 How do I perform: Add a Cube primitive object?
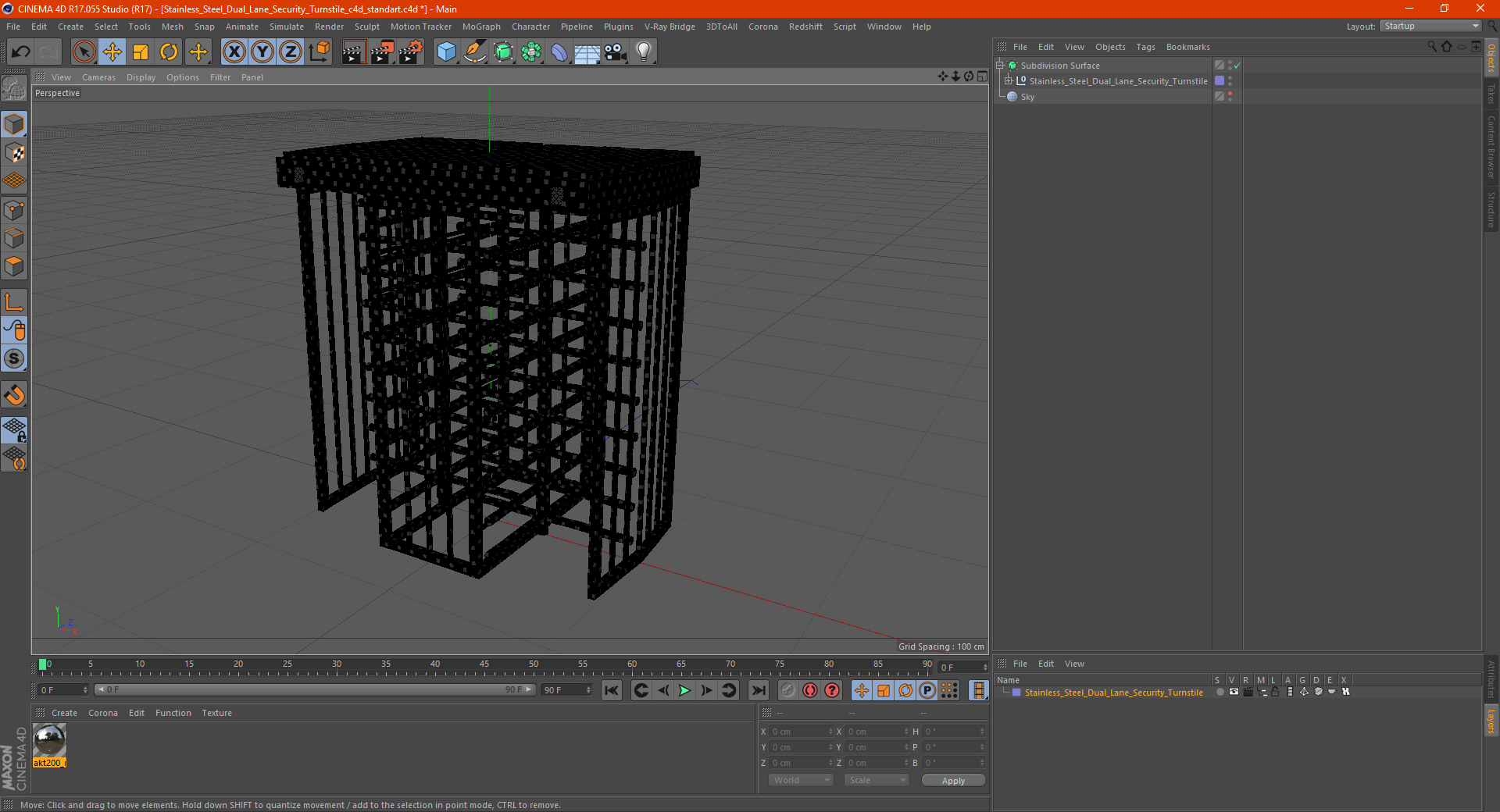446,52
